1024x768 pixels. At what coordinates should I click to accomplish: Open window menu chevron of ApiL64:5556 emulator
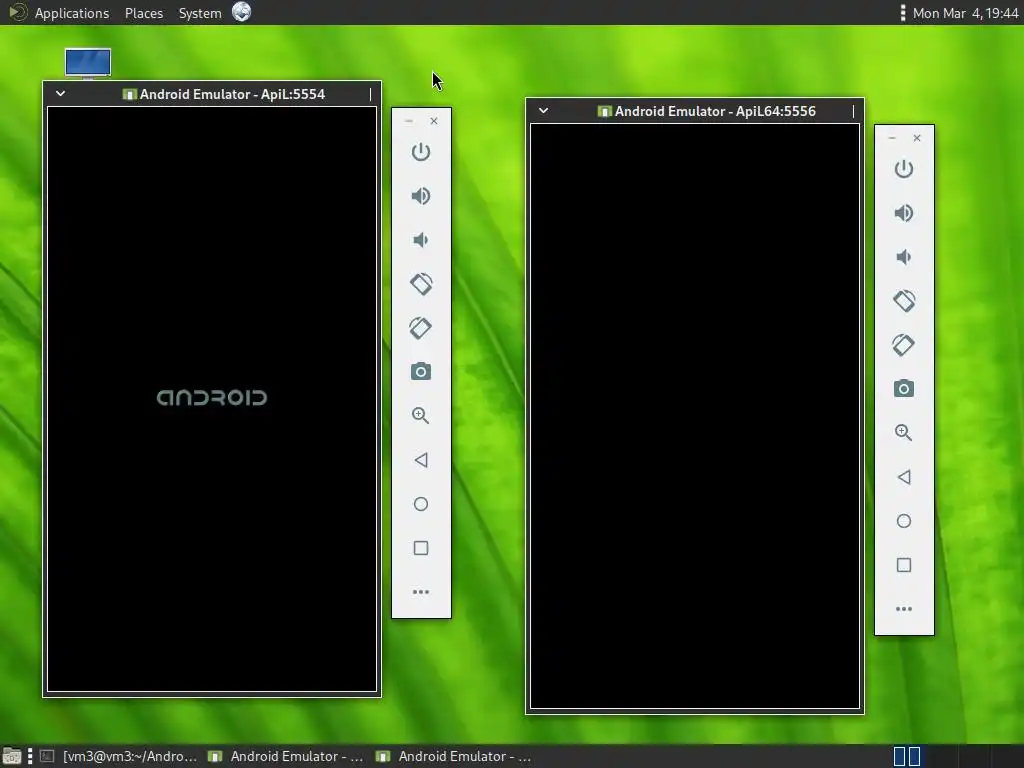pyautogui.click(x=543, y=110)
